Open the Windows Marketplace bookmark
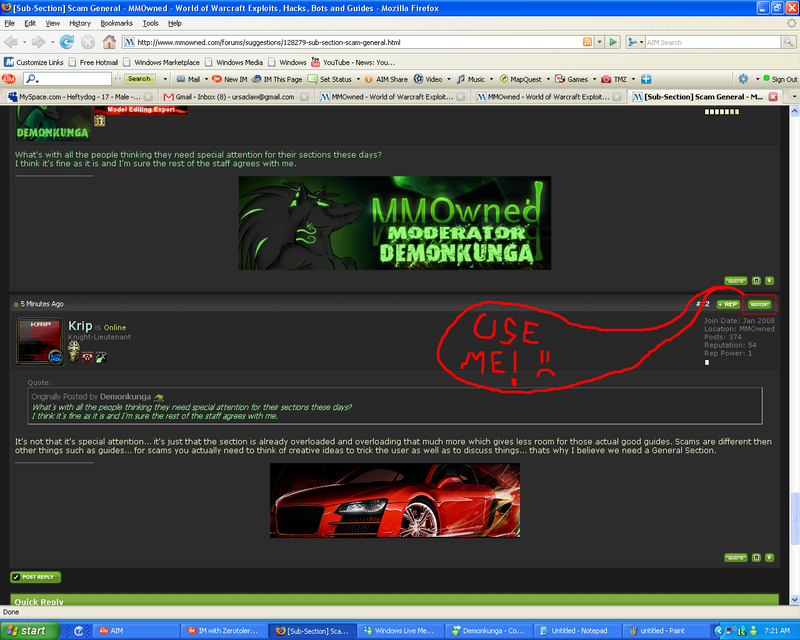 tap(161, 62)
